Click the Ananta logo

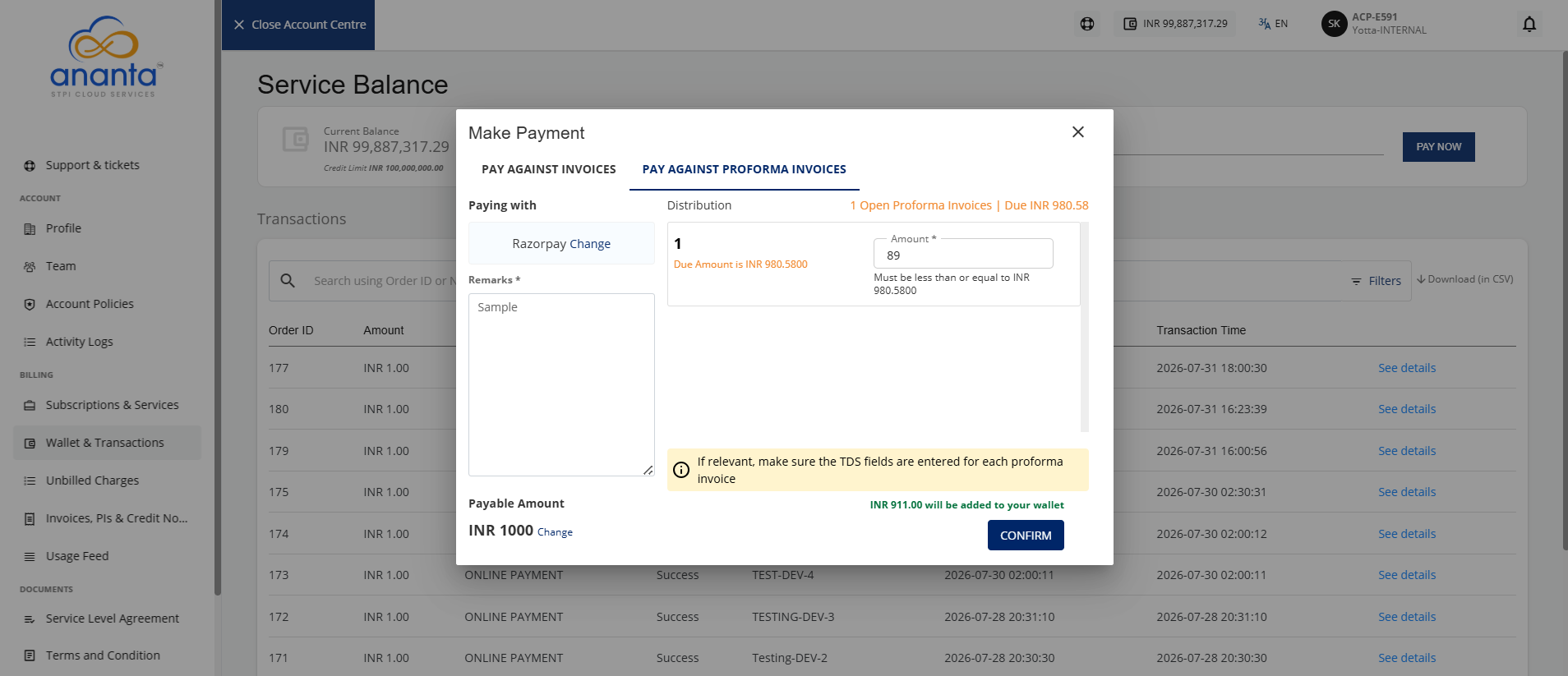105,57
